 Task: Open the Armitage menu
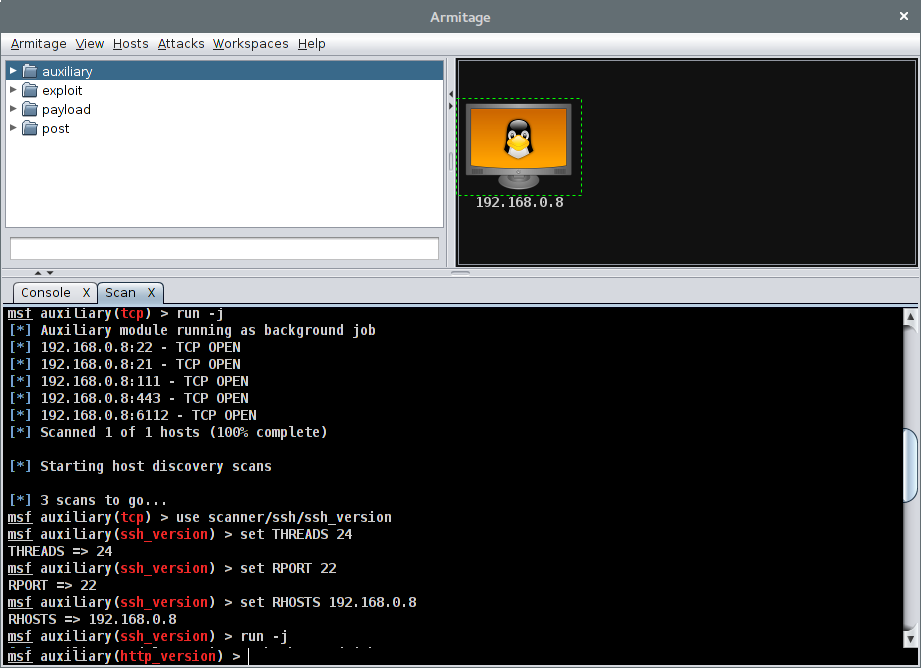coord(38,44)
